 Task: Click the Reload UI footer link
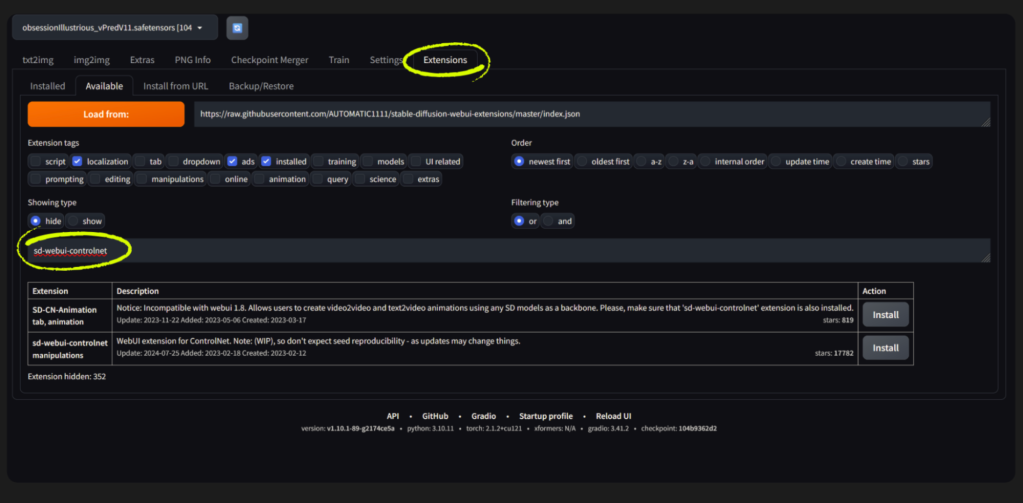614,416
